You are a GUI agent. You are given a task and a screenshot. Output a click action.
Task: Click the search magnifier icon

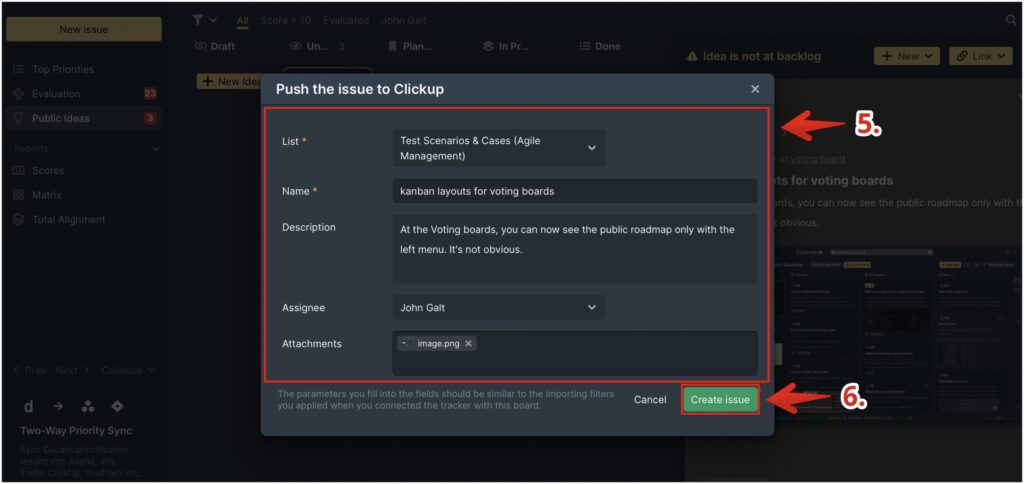[1011, 20]
